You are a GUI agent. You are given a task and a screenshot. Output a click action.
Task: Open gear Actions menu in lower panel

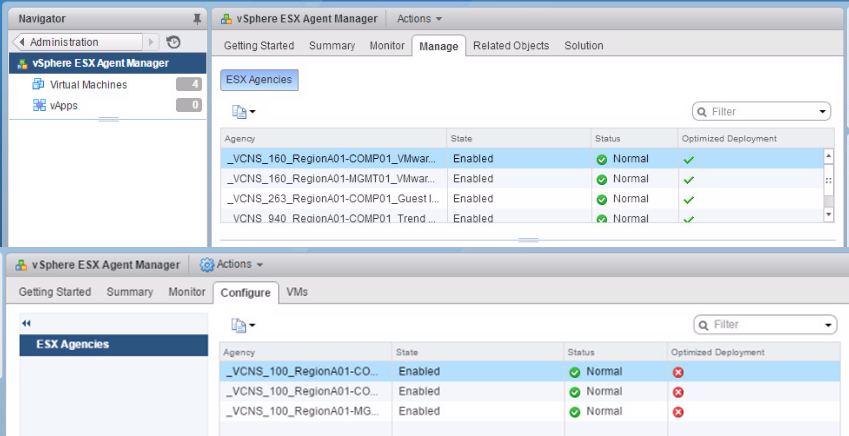[231, 264]
